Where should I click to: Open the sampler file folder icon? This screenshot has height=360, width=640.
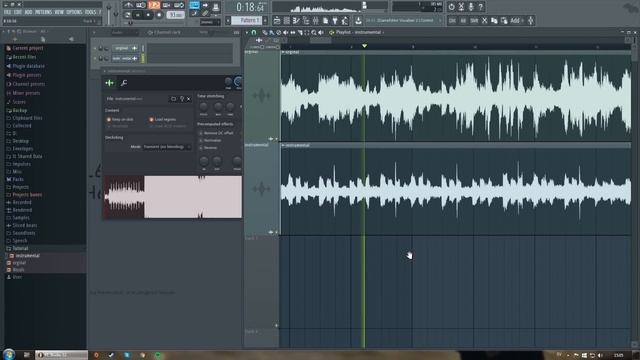click(x=173, y=99)
